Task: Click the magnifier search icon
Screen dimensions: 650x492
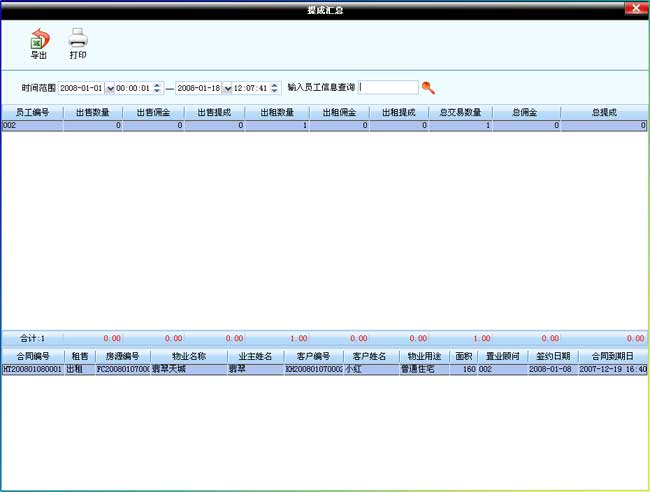Action: [428, 88]
